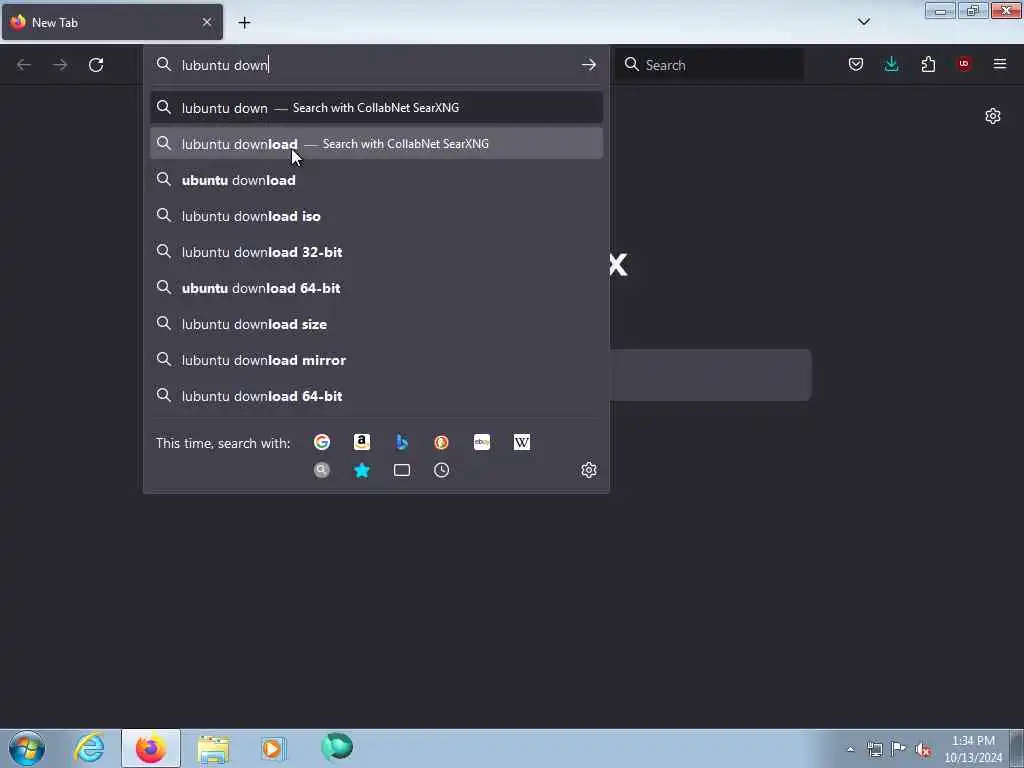Open the Pocket save icon
This screenshot has width=1024, height=768.
pyautogui.click(x=856, y=64)
